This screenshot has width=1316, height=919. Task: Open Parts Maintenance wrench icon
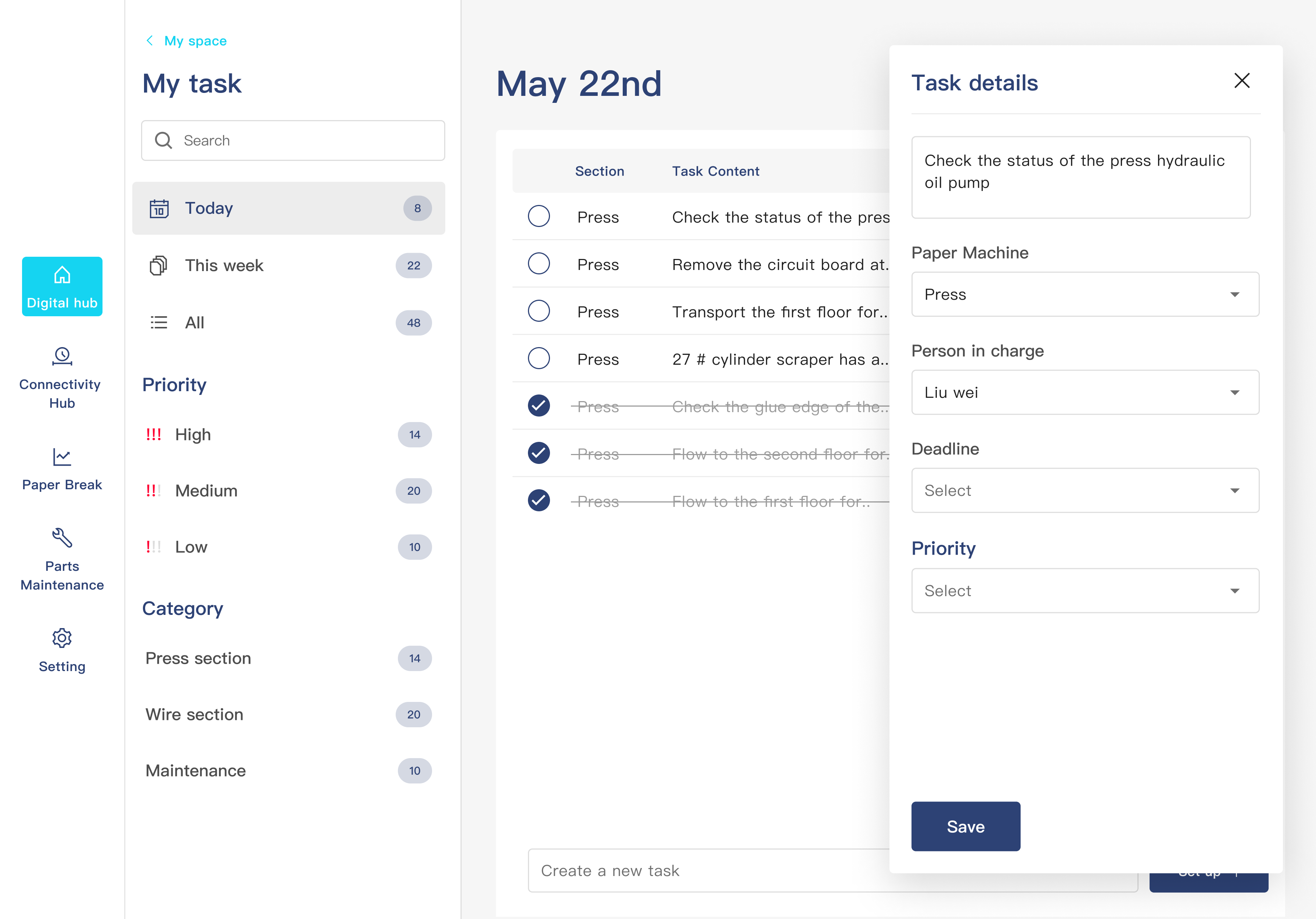[62, 537]
